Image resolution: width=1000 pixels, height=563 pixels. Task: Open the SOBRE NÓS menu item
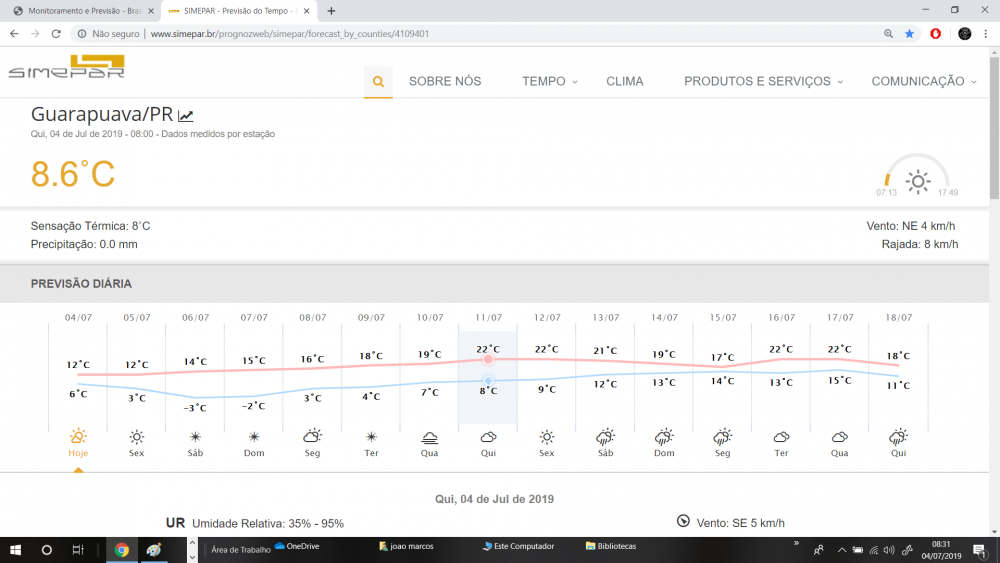pyautogui.click(x=445, y=82)
